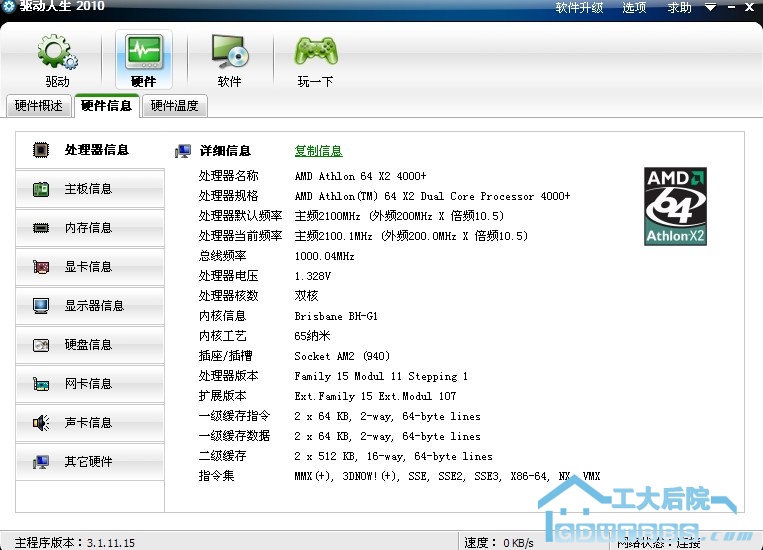Open the 驱动 (driver) gear icon

click(58, 52)
